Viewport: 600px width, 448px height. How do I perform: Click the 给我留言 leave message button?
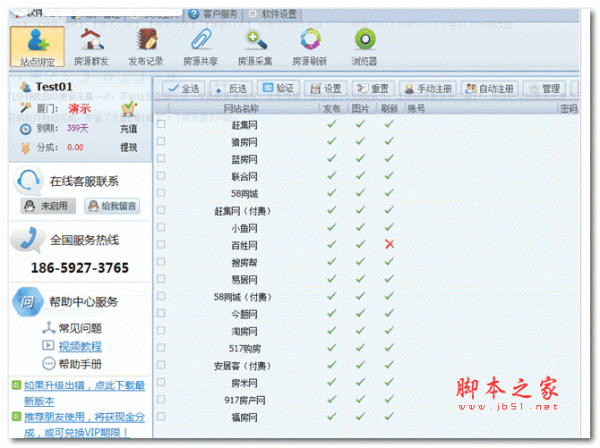pos(112,206)
